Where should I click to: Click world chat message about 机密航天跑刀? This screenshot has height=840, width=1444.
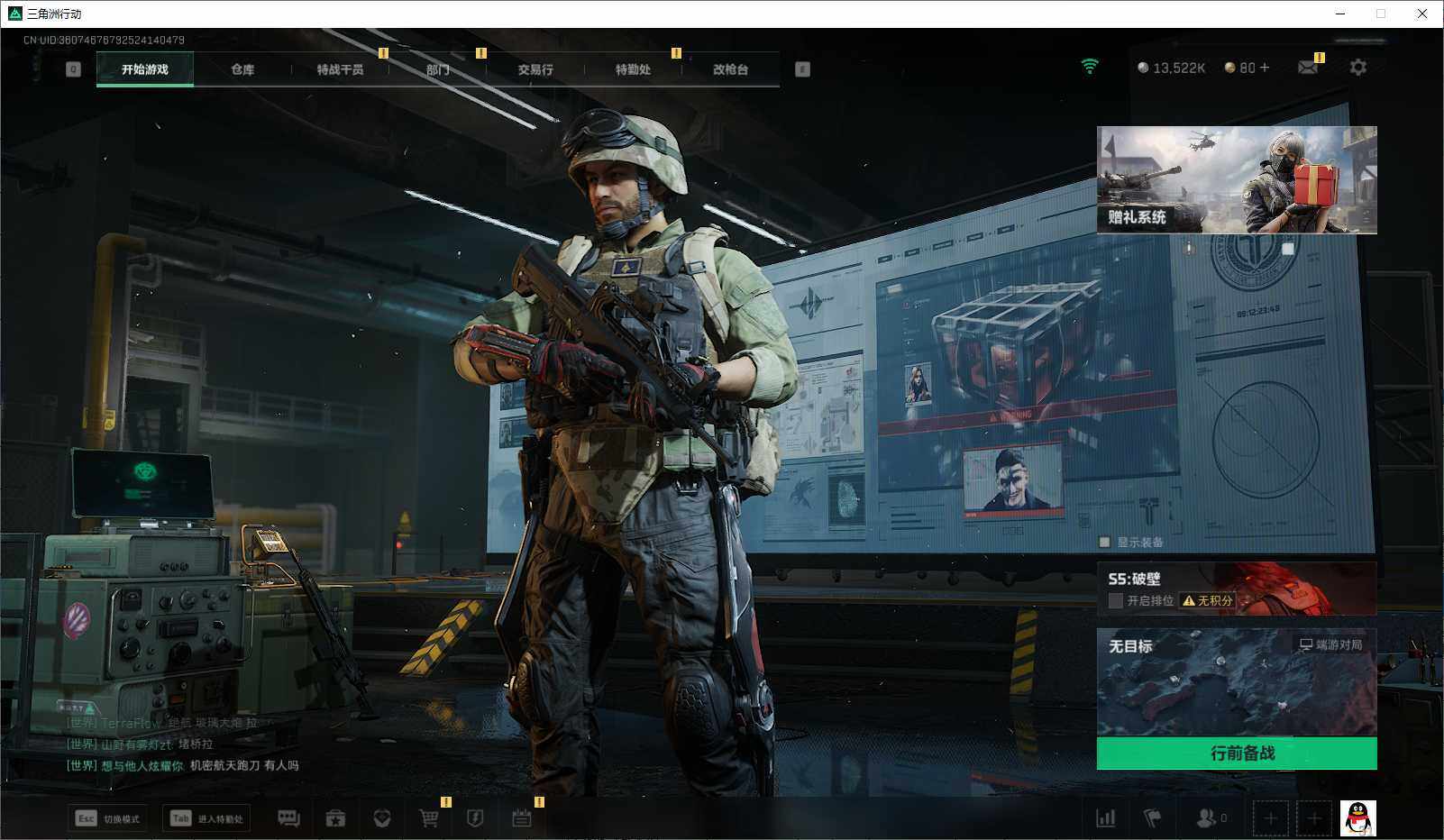pyautogui.click(x=182, y=765)
